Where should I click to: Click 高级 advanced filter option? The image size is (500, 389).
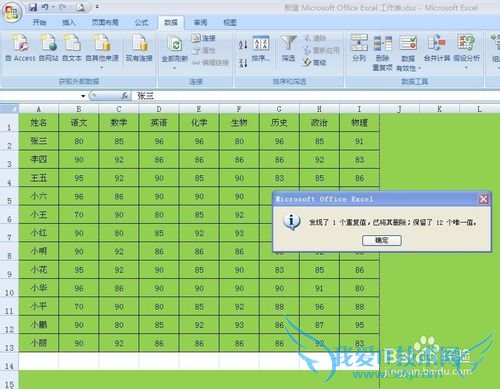click(315, 62)
